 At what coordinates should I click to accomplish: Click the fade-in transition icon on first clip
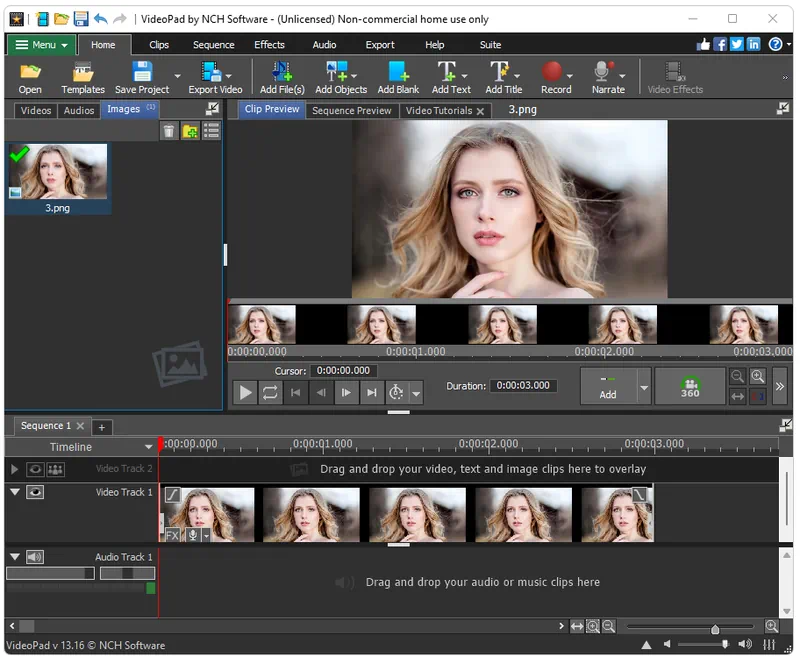(172, 494)
